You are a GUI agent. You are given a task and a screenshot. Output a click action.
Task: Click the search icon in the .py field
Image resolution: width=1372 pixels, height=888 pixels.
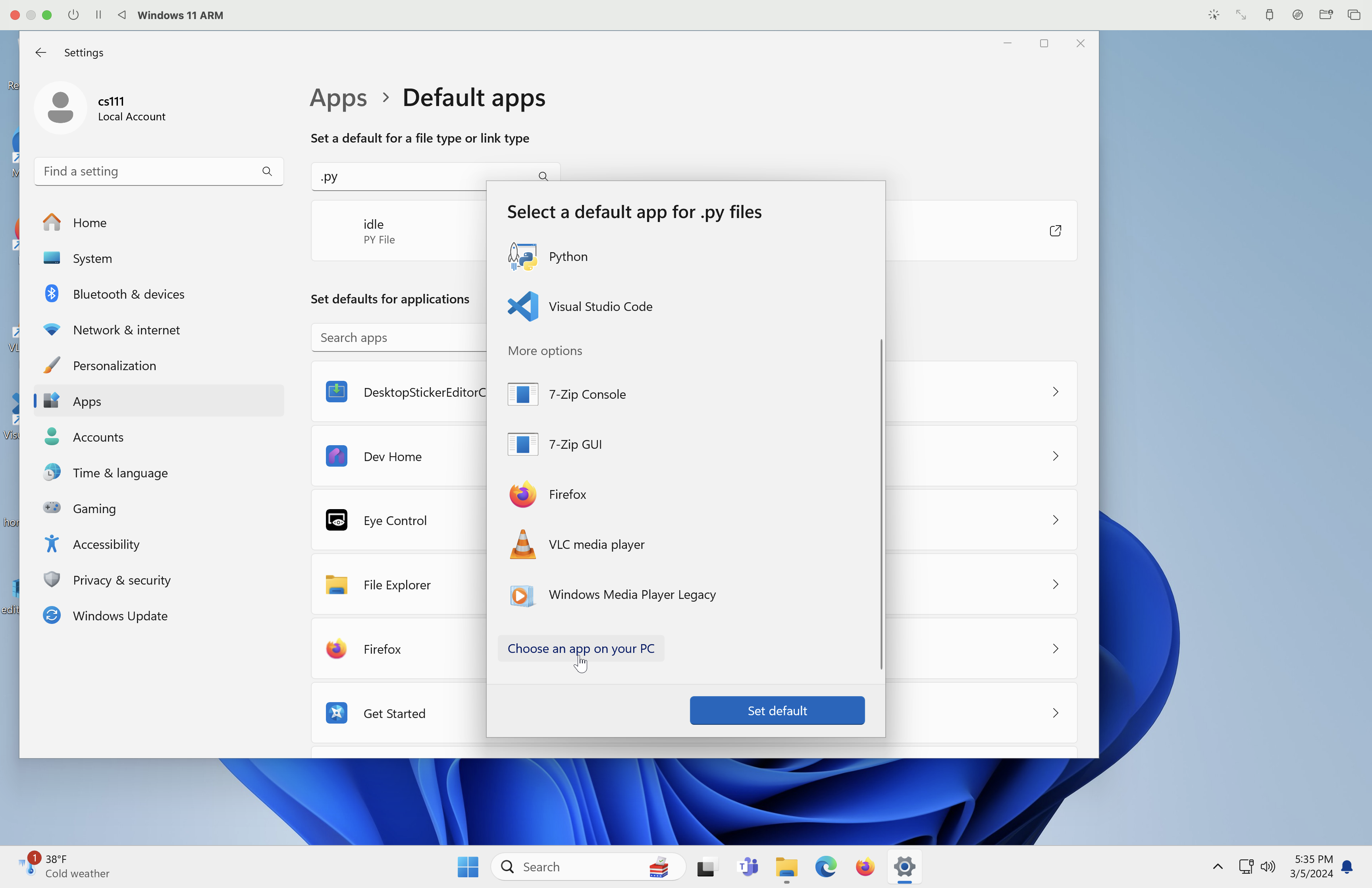click(543, 176)
